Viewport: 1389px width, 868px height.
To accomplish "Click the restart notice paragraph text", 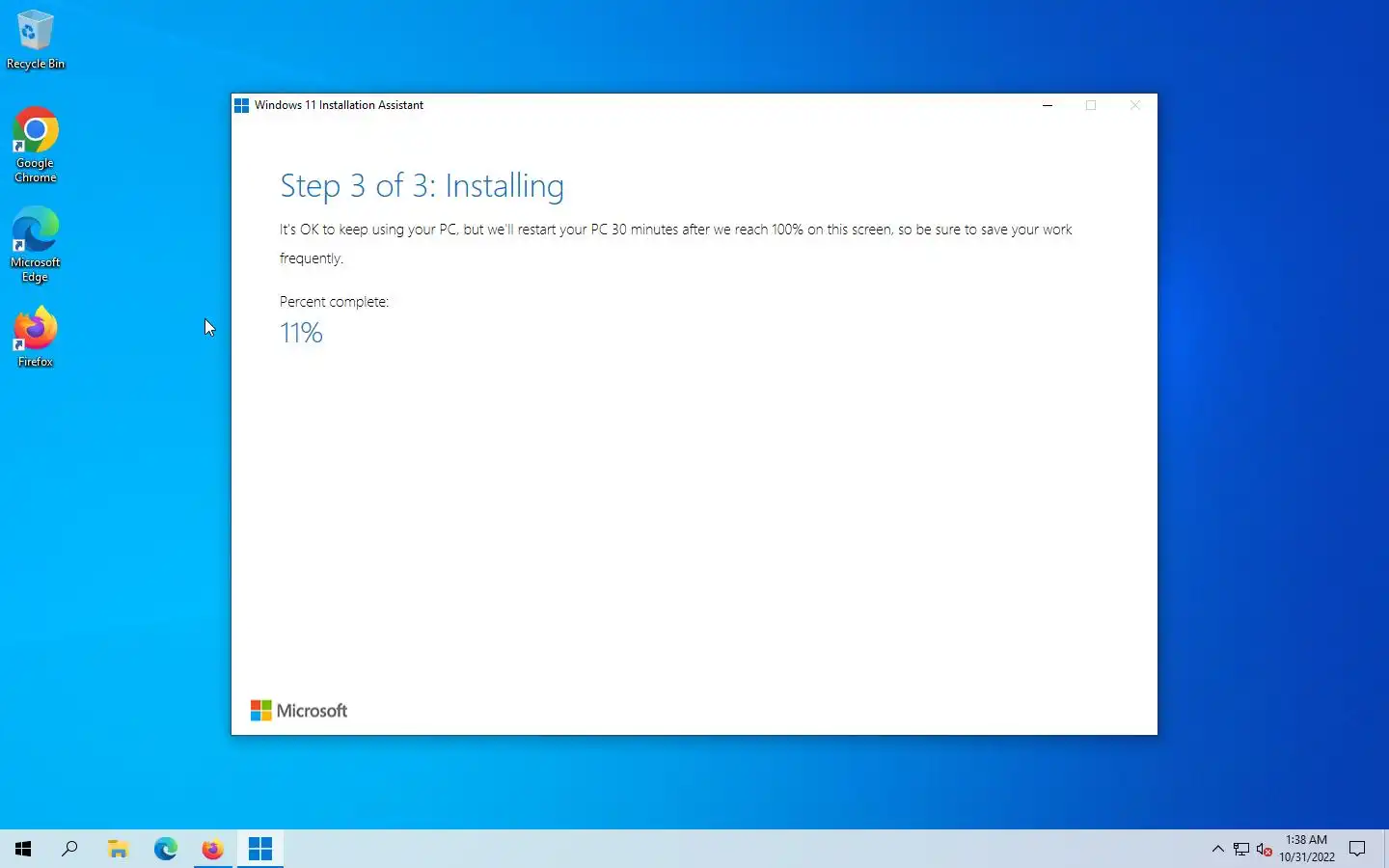I will [x=675, y=244].
